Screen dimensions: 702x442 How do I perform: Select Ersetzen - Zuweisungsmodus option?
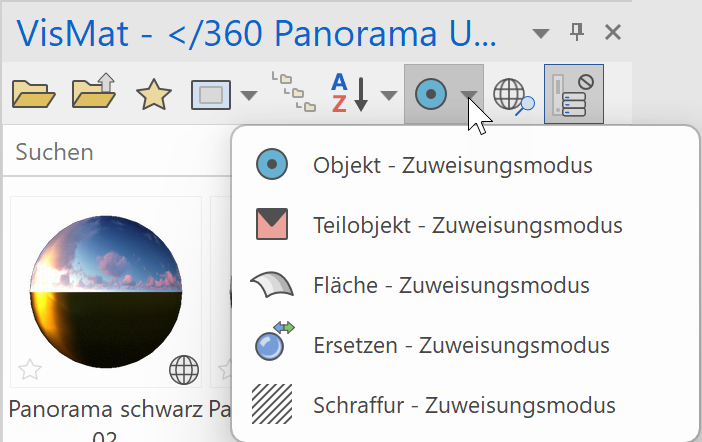(461, 346)
